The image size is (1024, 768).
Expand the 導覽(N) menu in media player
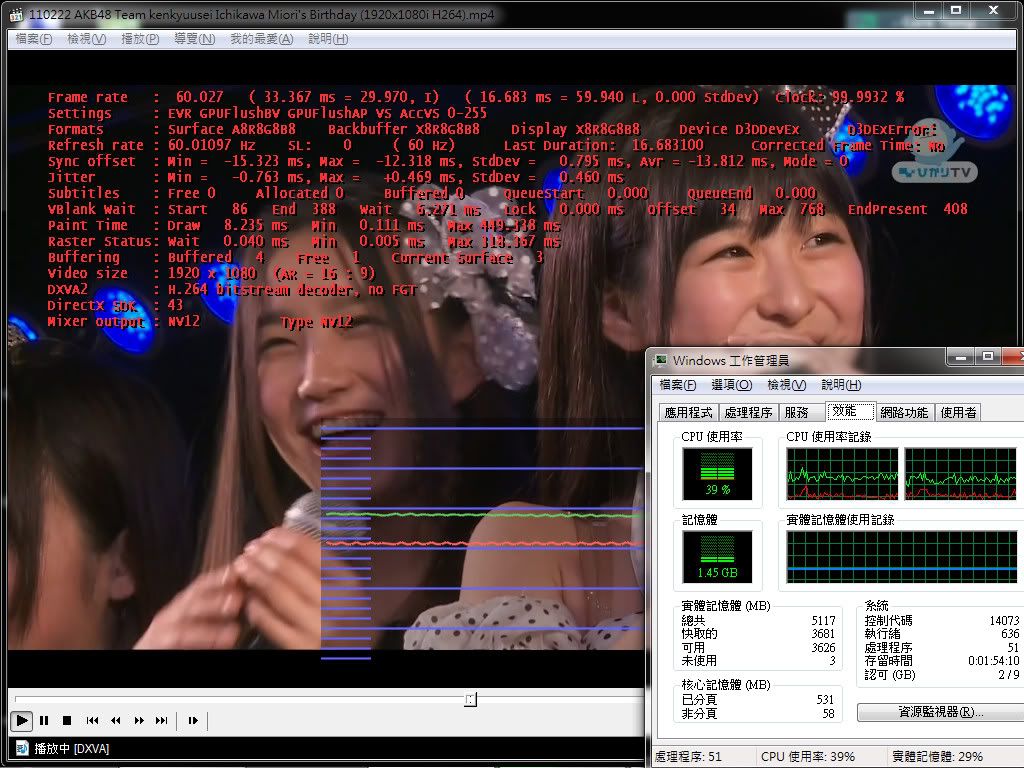(194, 39)
